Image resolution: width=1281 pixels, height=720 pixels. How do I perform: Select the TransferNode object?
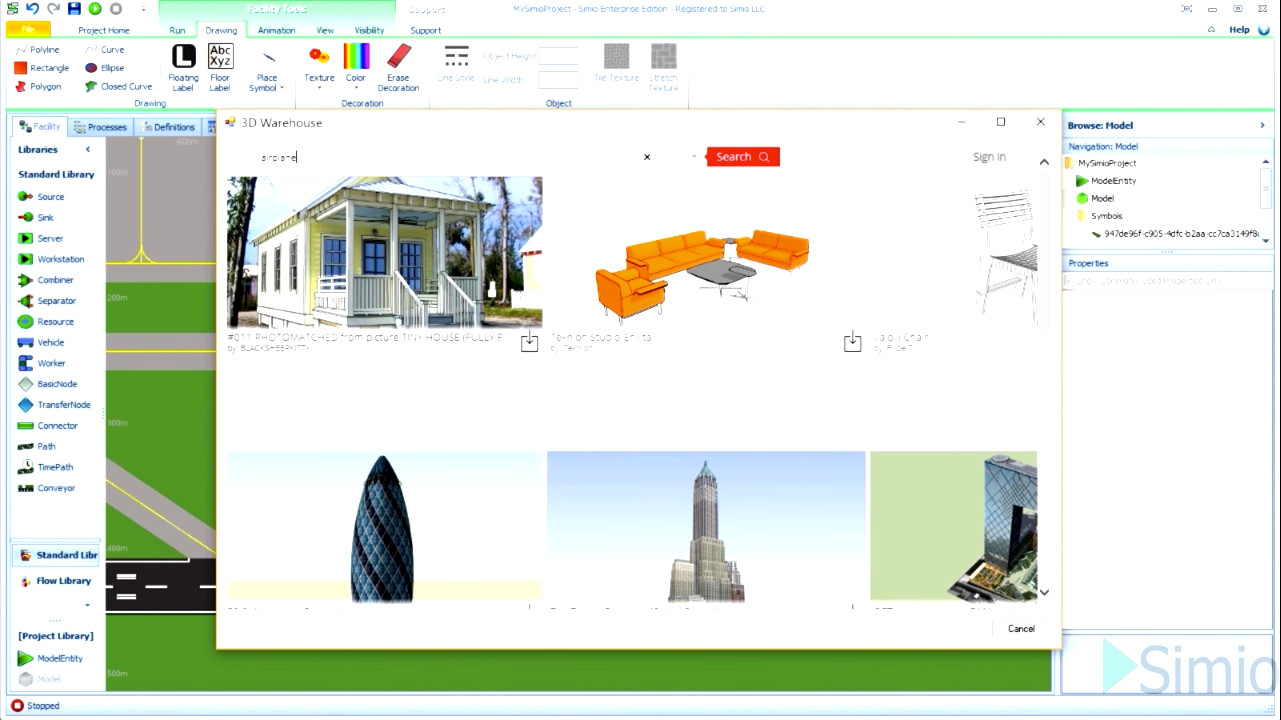click(63, 404)
